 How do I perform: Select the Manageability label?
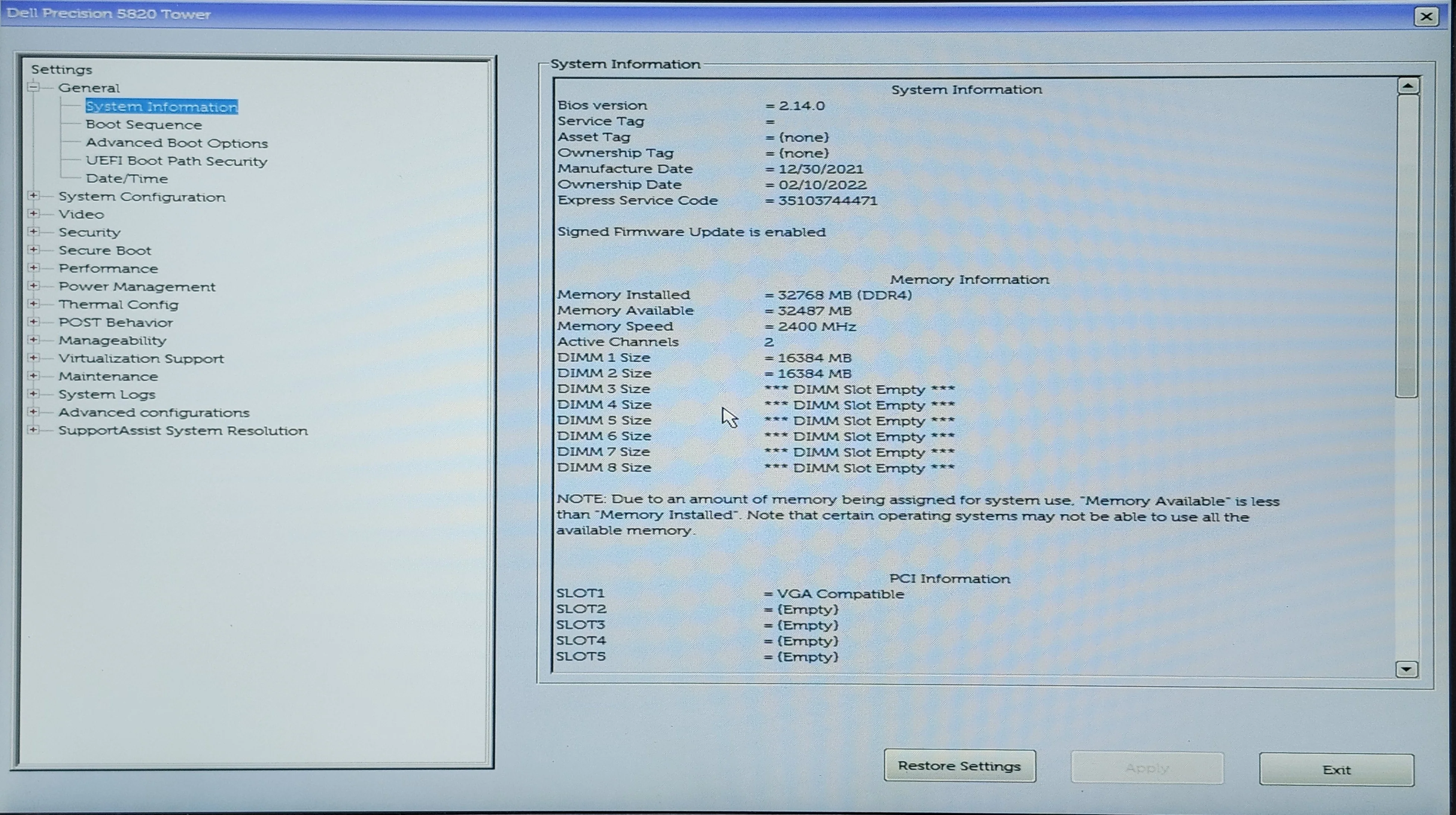tap(112, 340)
